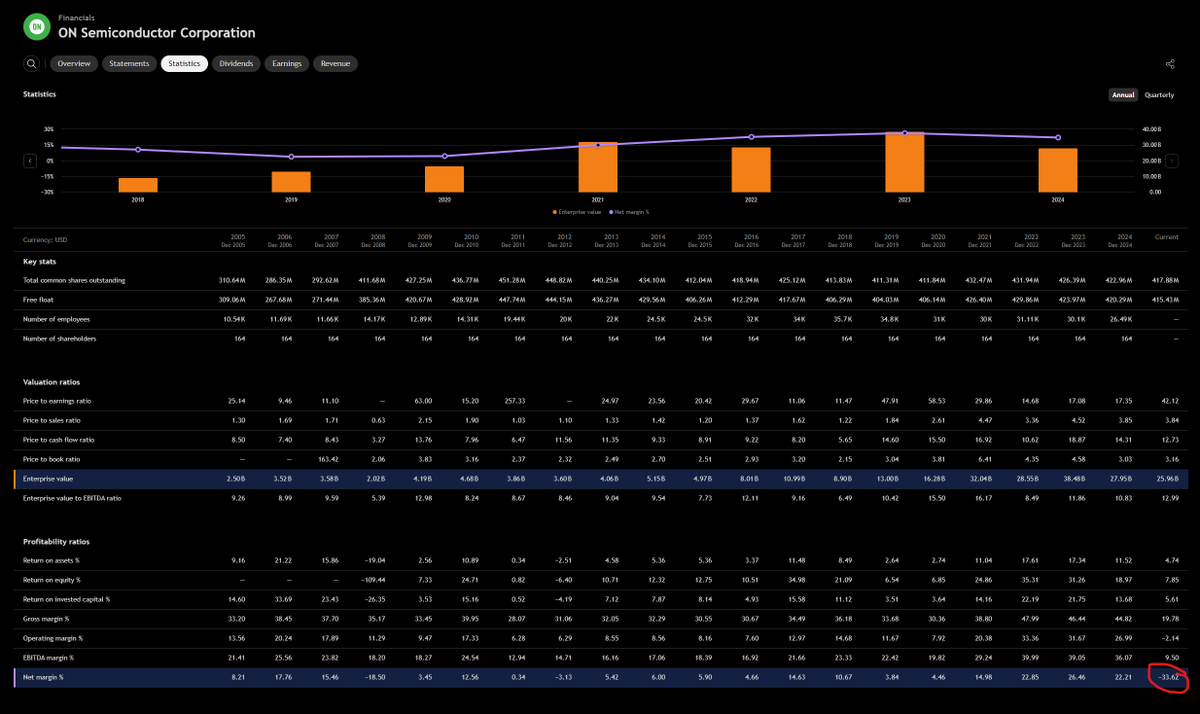
Task: Click the Profitability ratios section heading
Action: point(54,541)
